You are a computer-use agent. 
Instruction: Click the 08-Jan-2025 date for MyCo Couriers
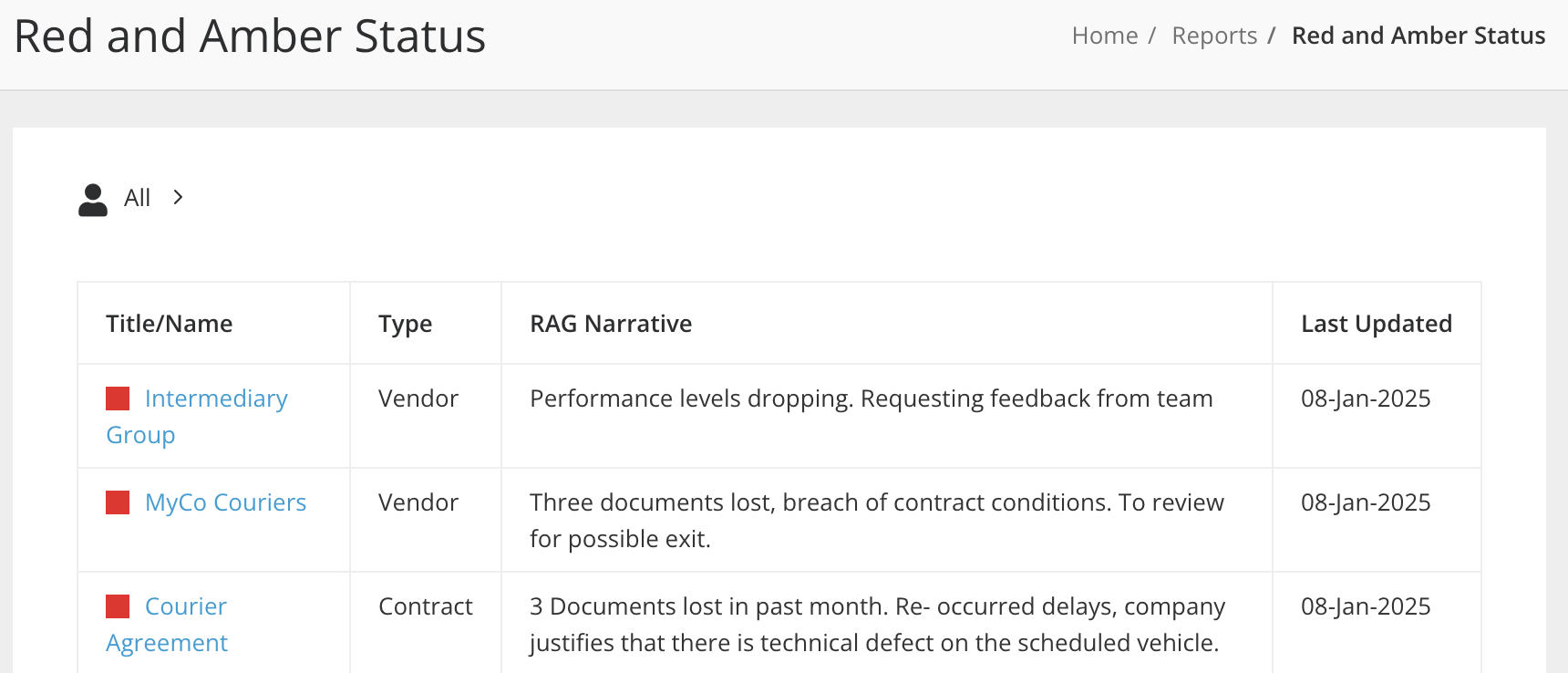pos(1366,502)
